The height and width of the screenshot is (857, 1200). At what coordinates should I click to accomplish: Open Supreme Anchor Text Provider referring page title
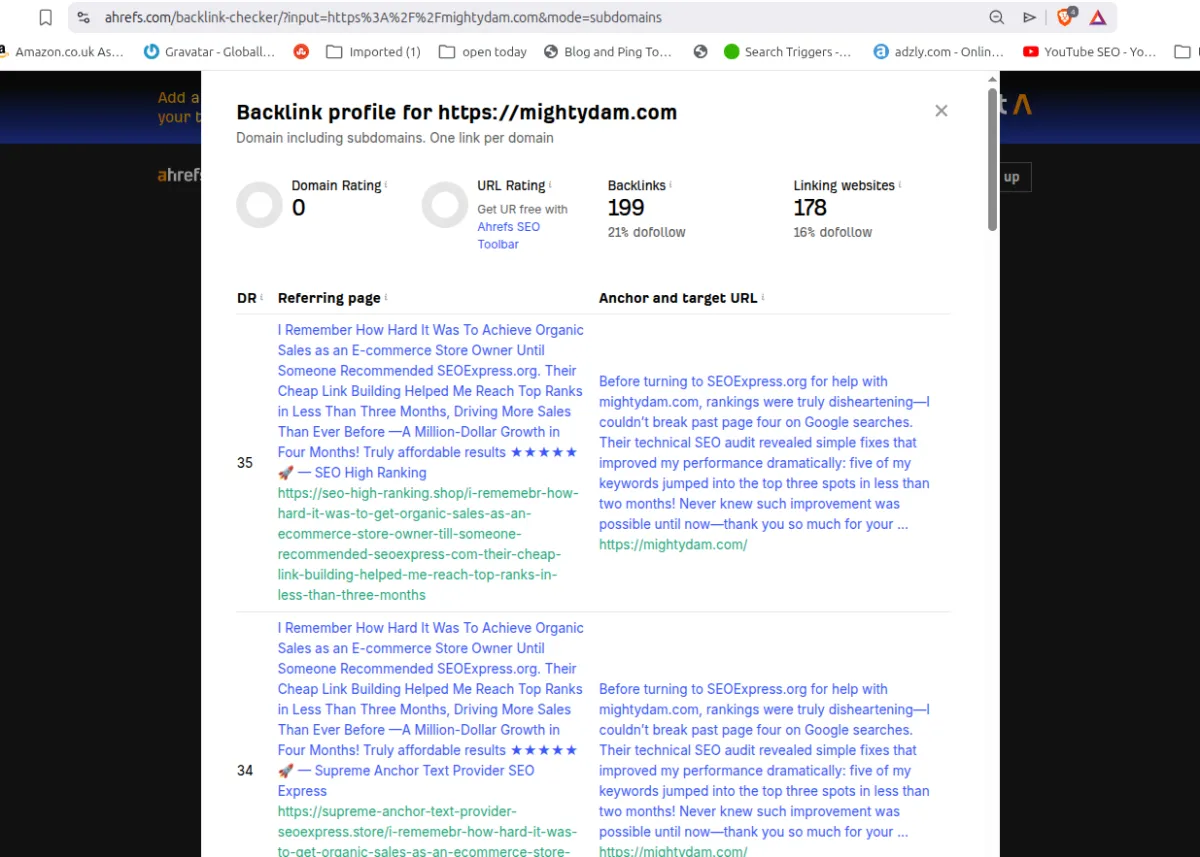tap(430, 709)
